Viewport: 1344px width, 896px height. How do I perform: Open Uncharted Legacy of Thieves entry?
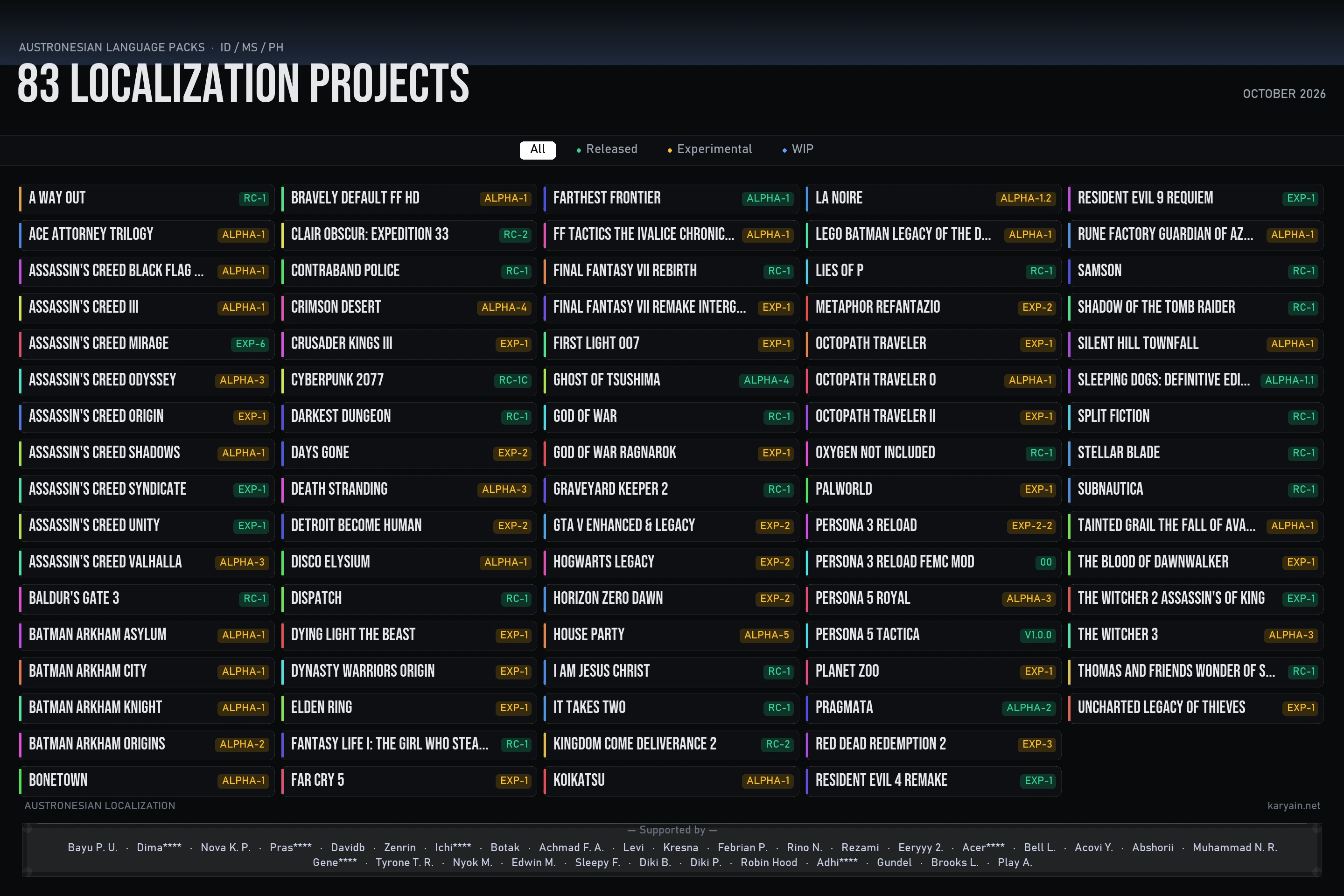[x=1196, y=708]
